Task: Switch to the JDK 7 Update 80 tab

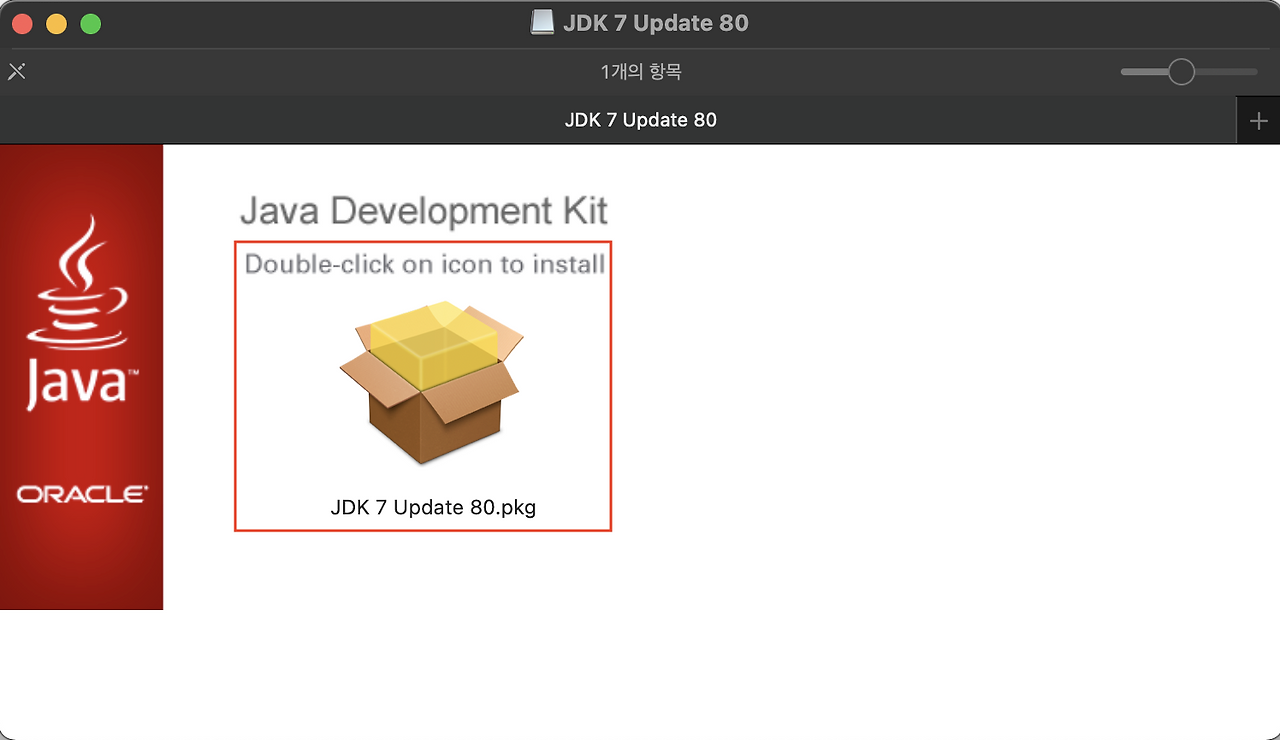Action: coord(640,120)
